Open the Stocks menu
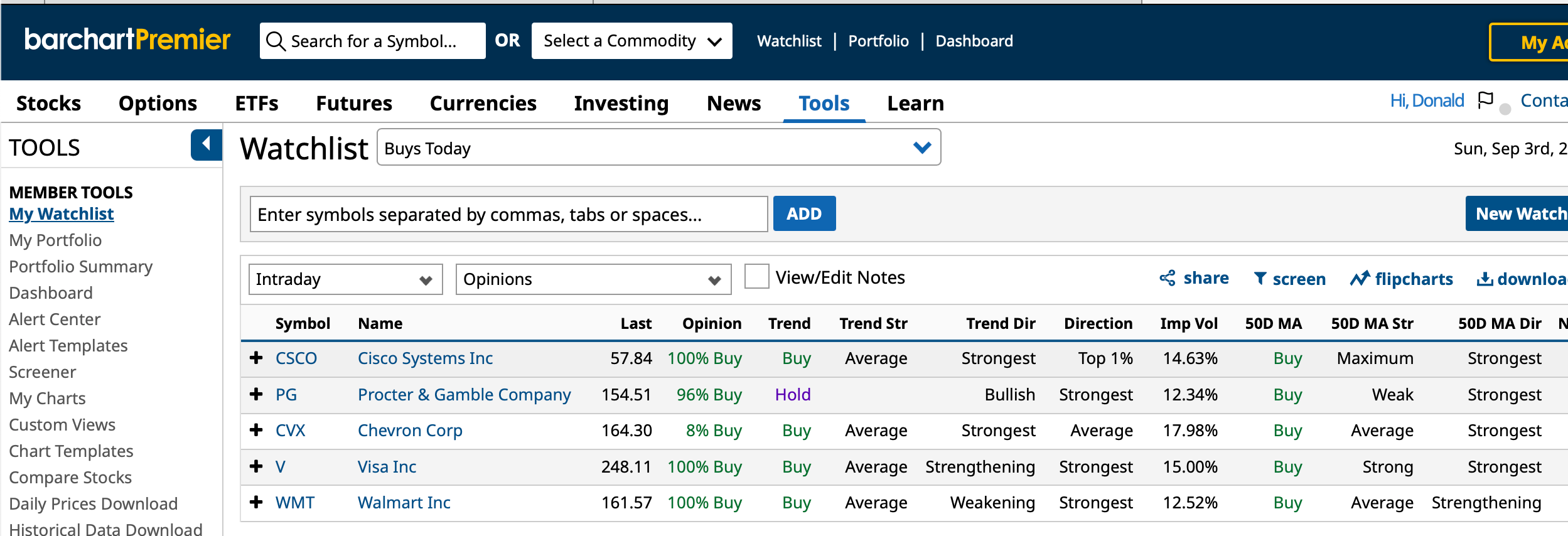Screen dimensions: 1568x536 point(48,103)
